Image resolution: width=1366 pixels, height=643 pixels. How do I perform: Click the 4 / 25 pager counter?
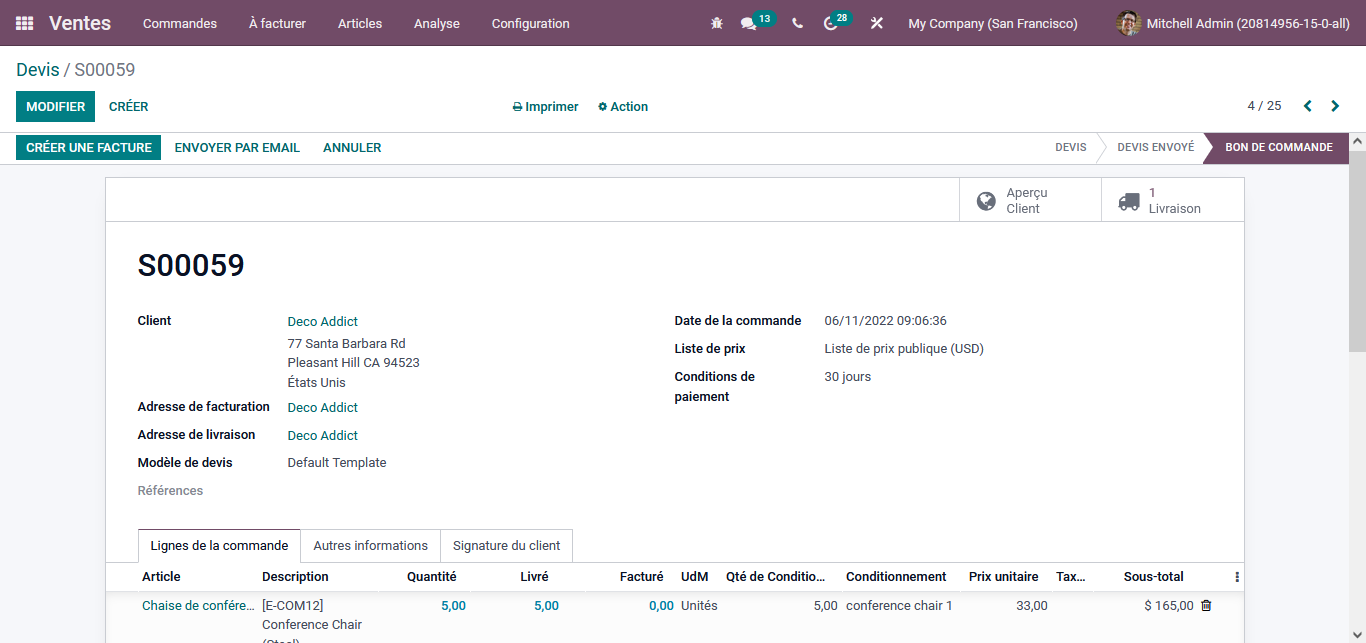point(1264,106)
